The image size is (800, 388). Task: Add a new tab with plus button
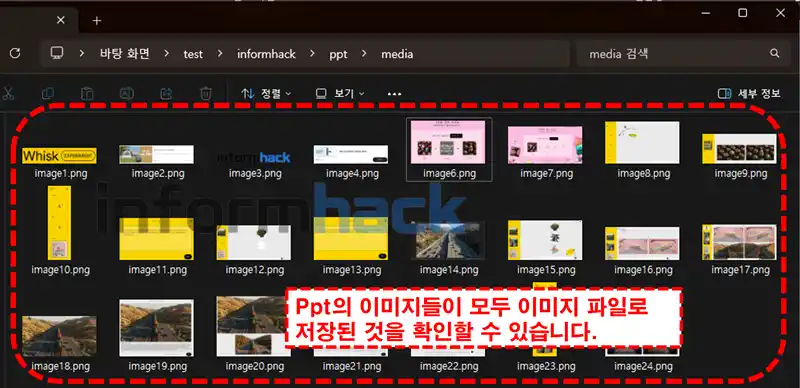pyautogui.click(x=97, y=20)
